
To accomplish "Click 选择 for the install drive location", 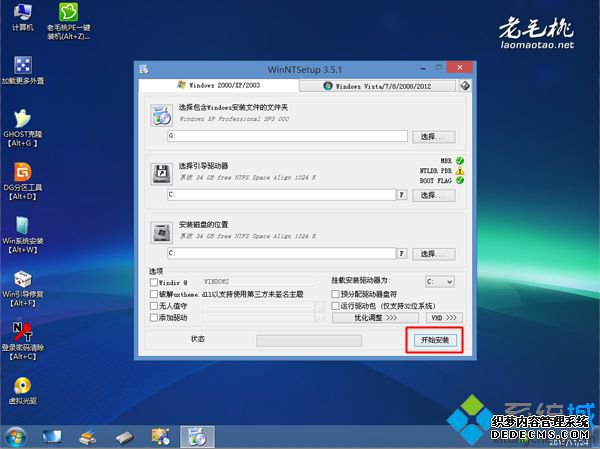I will coord(434,254).
